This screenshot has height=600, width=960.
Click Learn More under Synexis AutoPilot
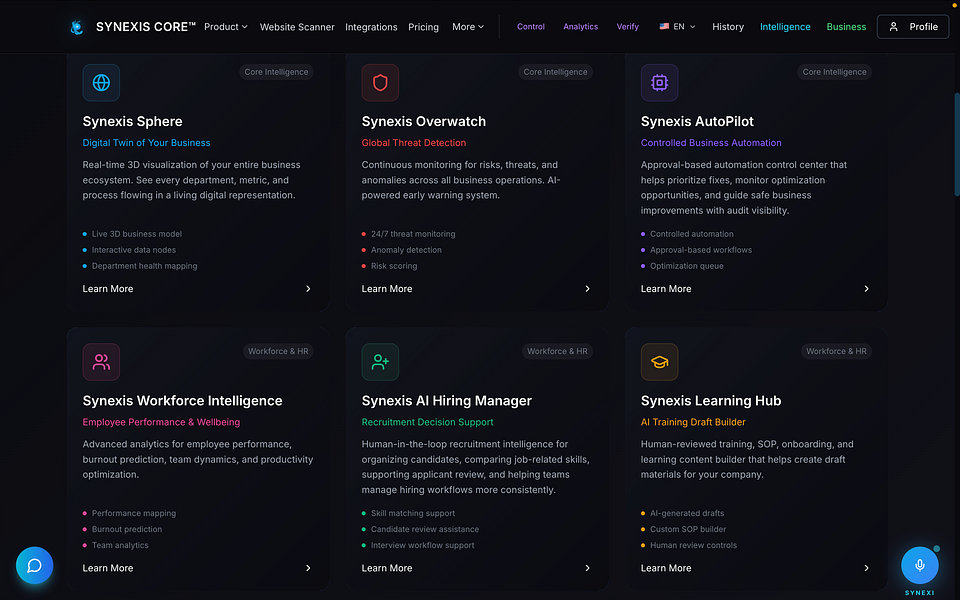(x=666, y=289)
